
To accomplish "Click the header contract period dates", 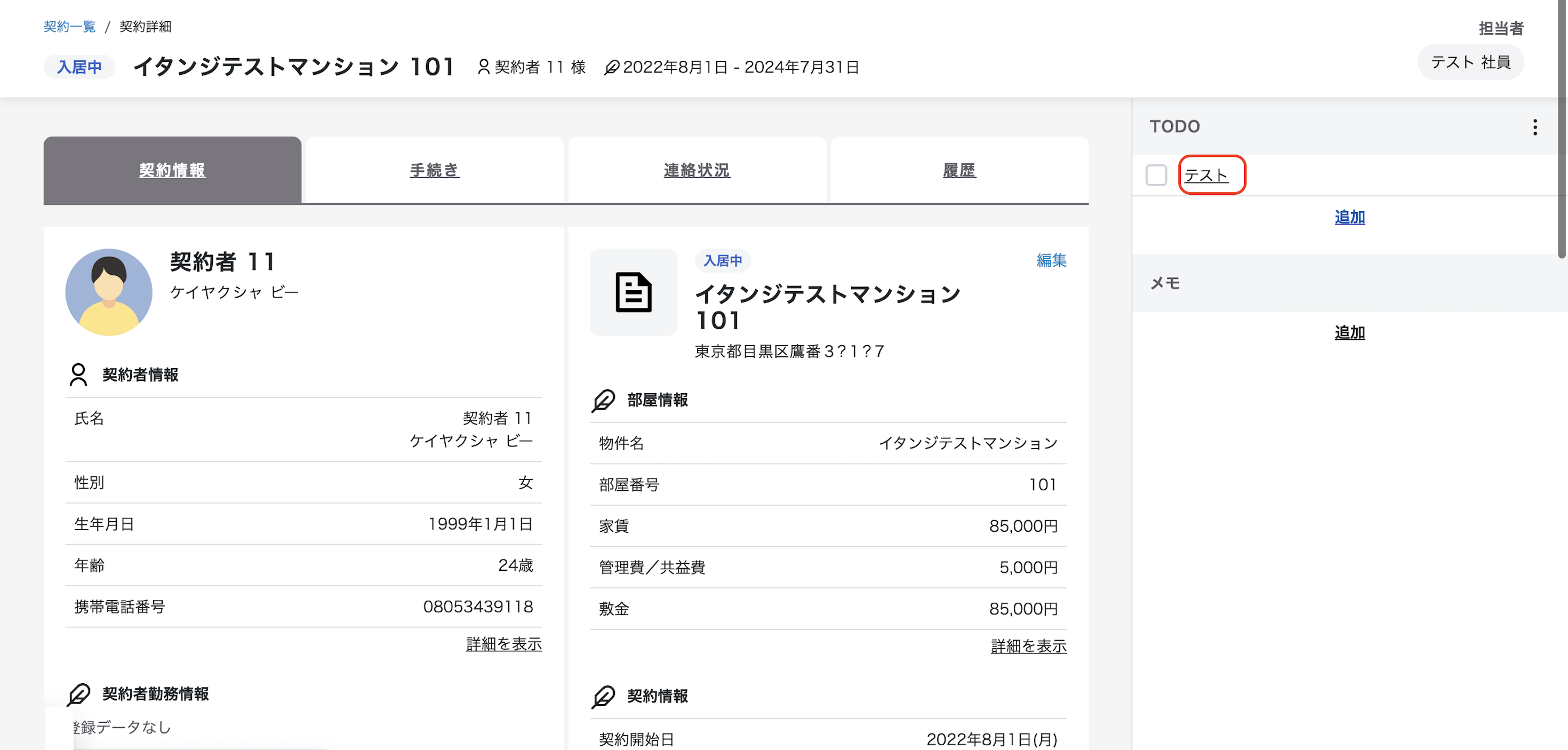I will (x=741, y=67).
